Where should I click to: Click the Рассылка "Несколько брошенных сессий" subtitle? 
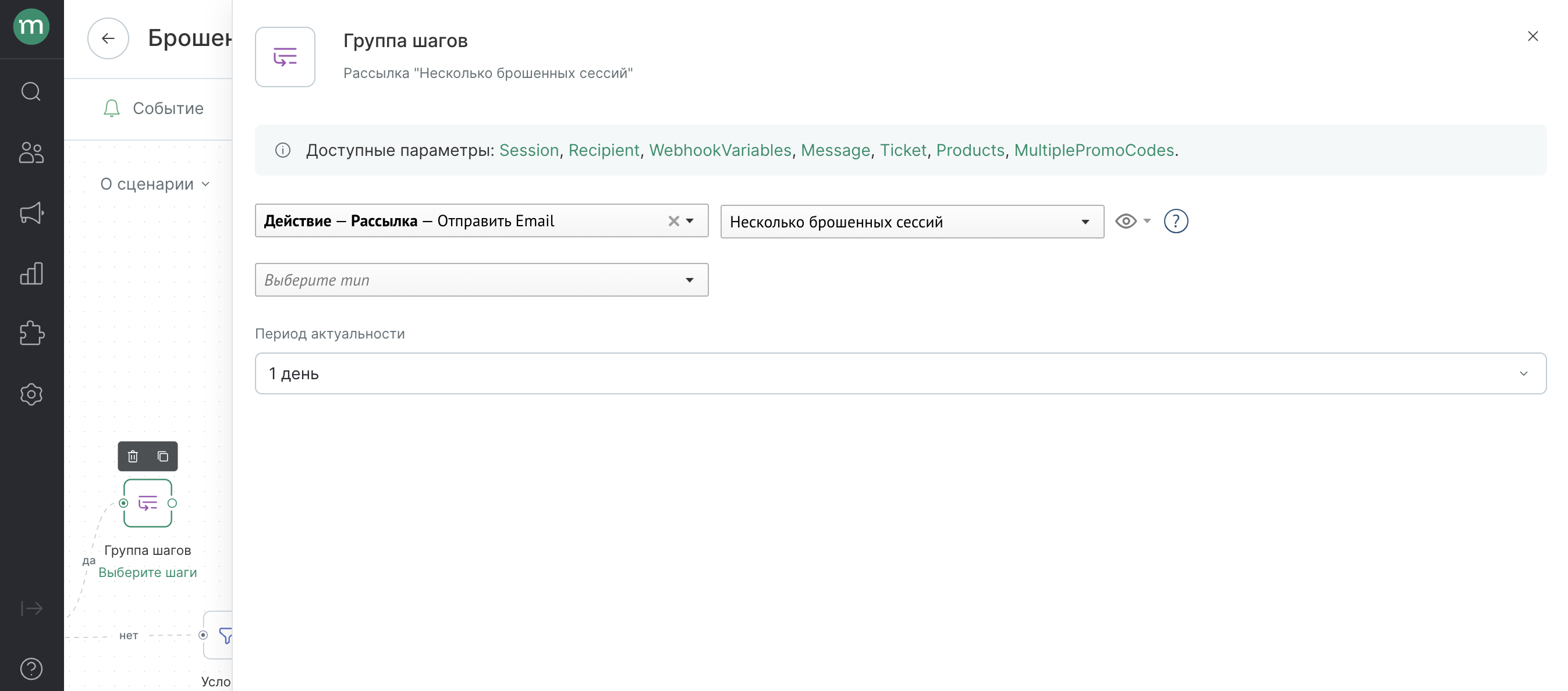tap(488, 73)
